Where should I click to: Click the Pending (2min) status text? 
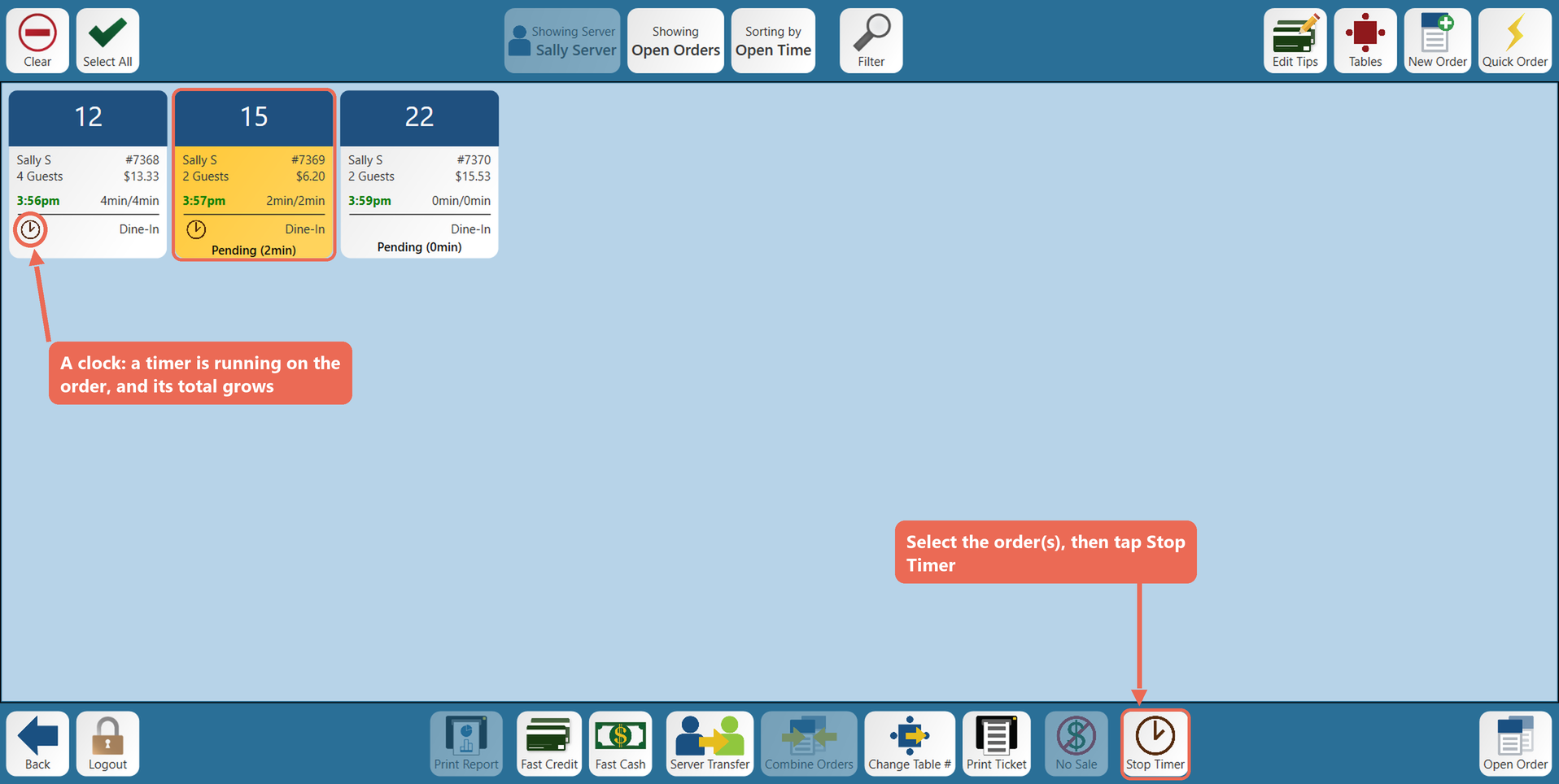(x=254, y=250)
